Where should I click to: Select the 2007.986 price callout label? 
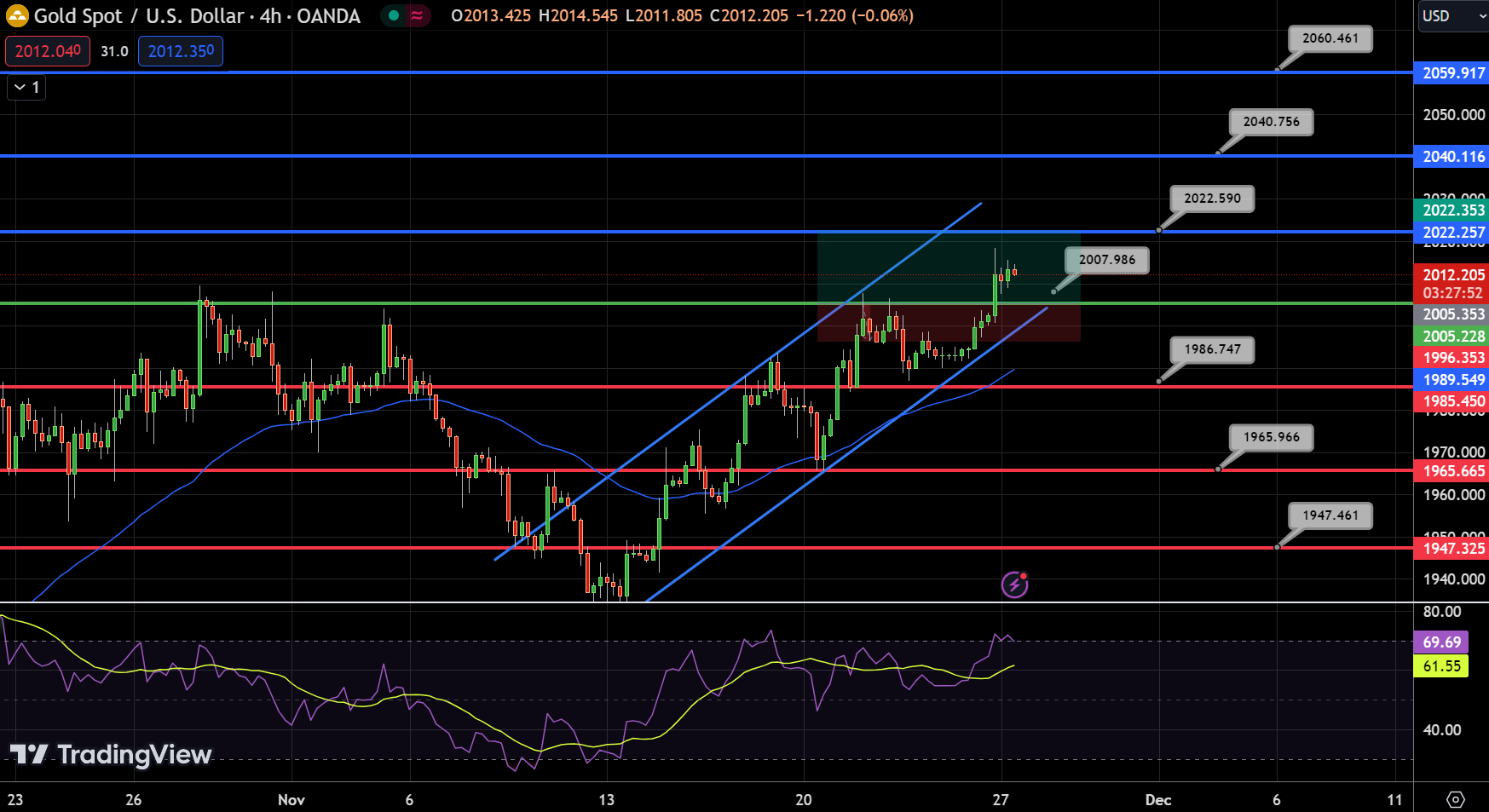pyautogui.click(x=1107, y=260)
